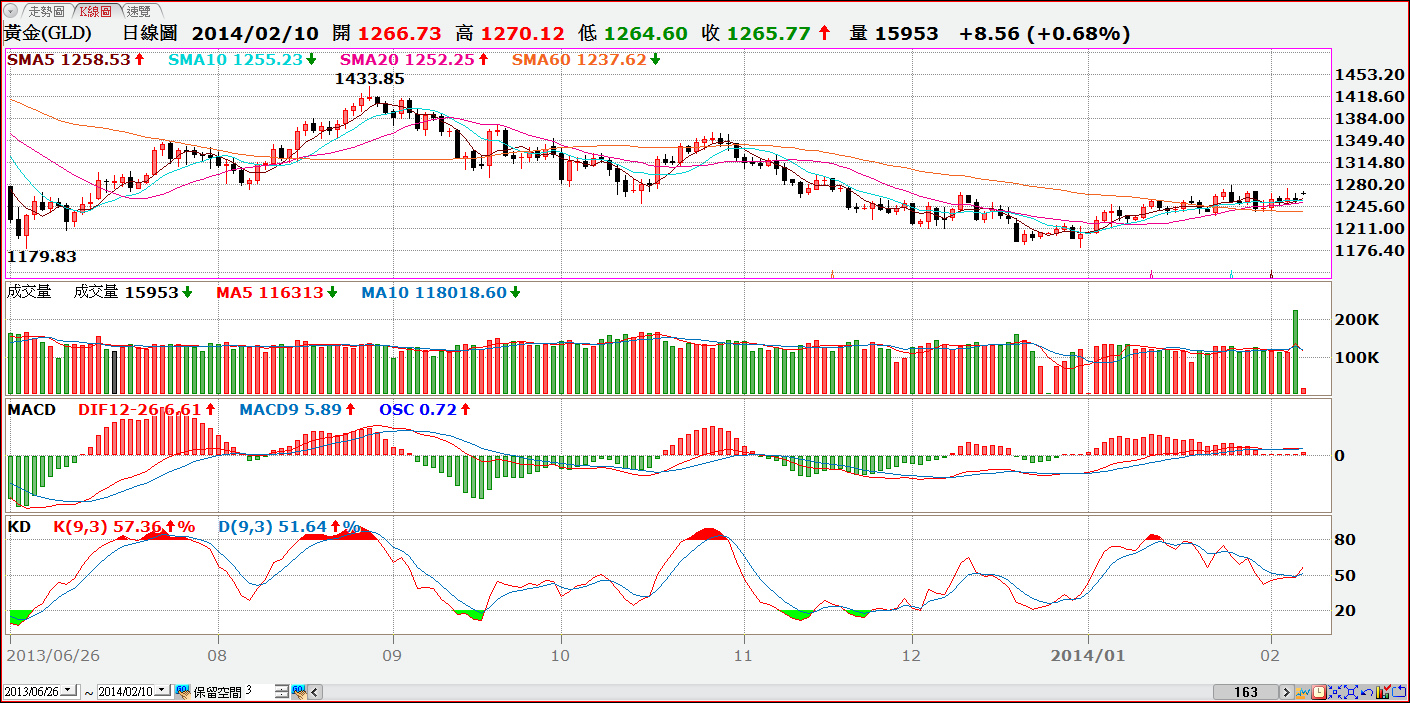The width and height of the screenshot is (1410, 703).
Task: Click the blue export arrow icon
Action: pos(1399,692)
